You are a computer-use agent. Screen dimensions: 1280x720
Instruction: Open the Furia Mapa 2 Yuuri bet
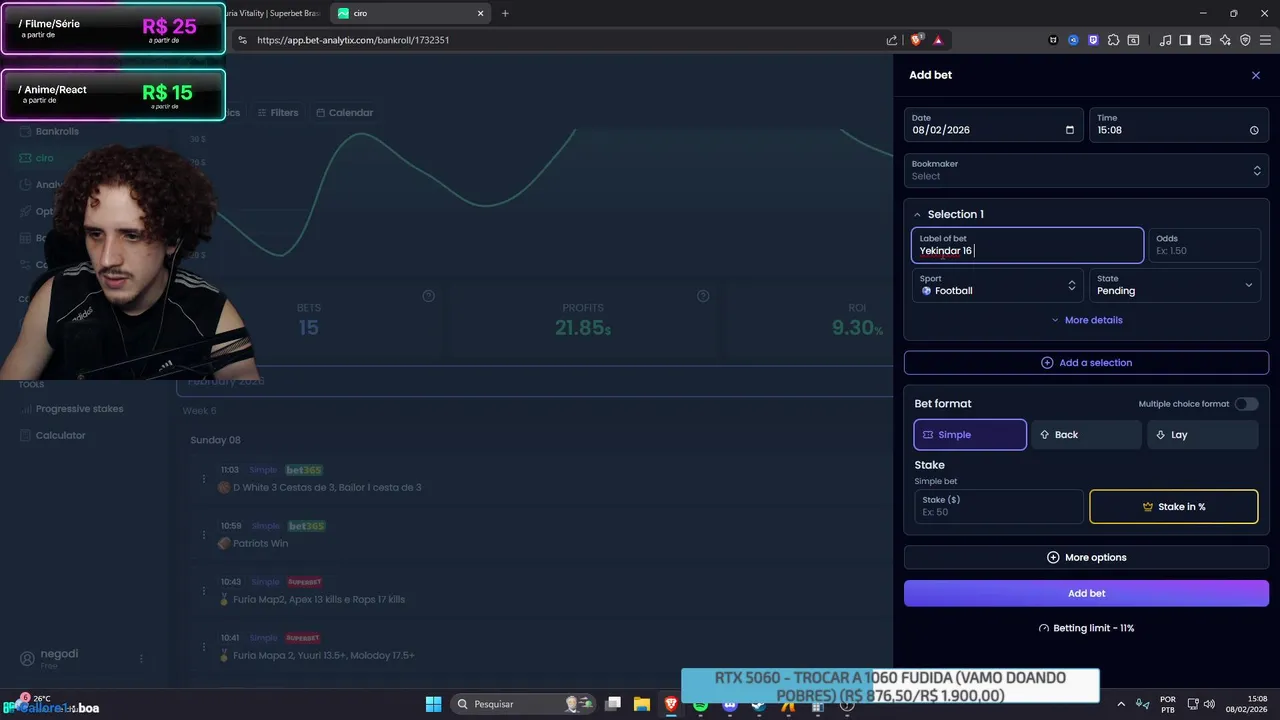323,655
